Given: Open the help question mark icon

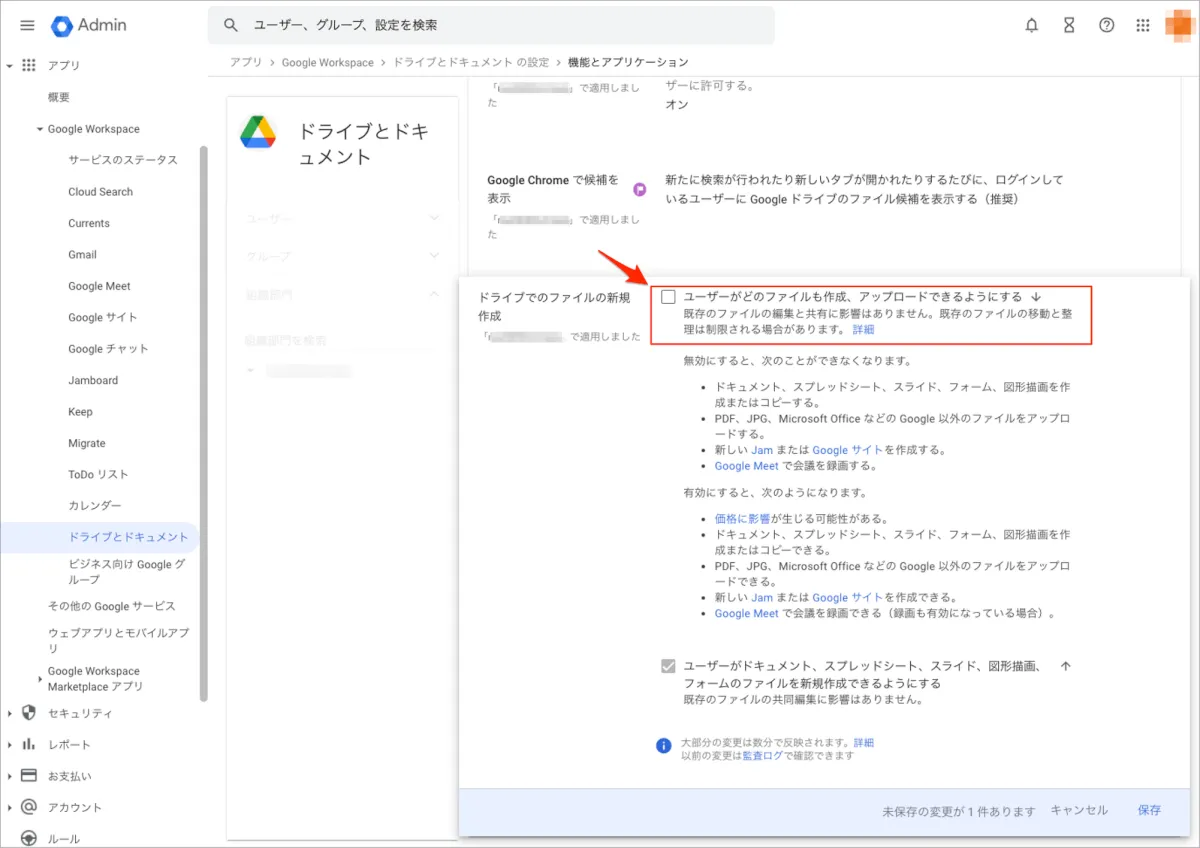Looking at the screenshot, I should 1106,25.
